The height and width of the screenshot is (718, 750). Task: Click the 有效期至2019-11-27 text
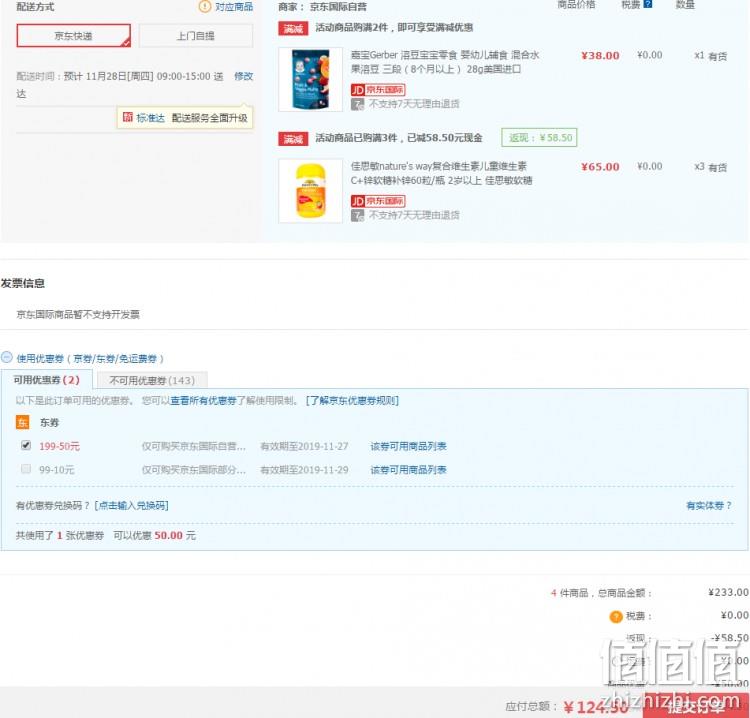[304, 446]
